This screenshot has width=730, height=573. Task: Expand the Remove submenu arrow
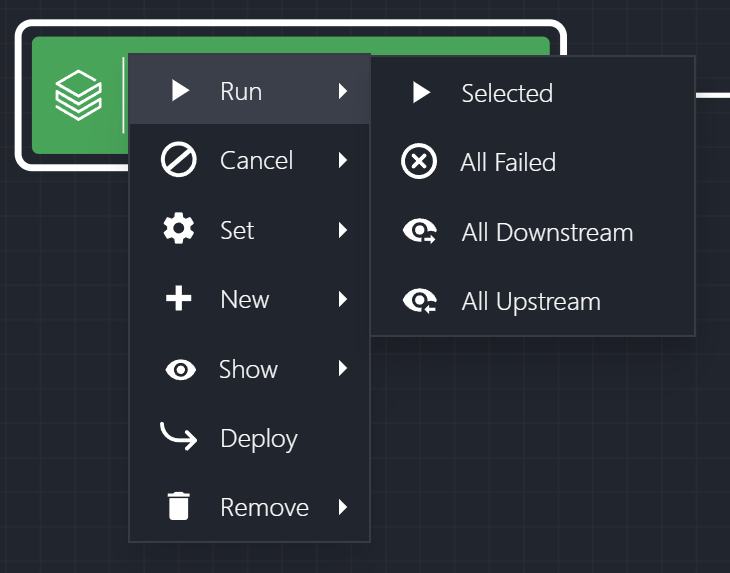click(x=343, y=507)
